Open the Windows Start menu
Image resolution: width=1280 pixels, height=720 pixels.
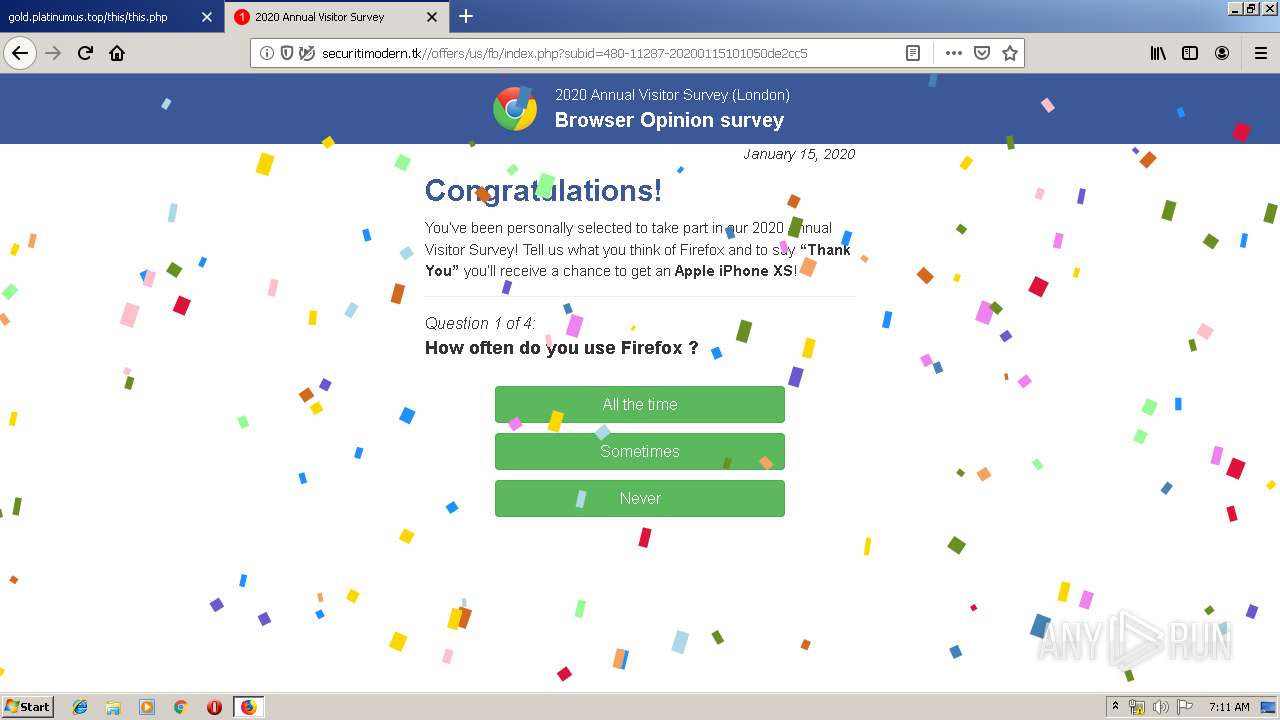(x=28, y=707)
